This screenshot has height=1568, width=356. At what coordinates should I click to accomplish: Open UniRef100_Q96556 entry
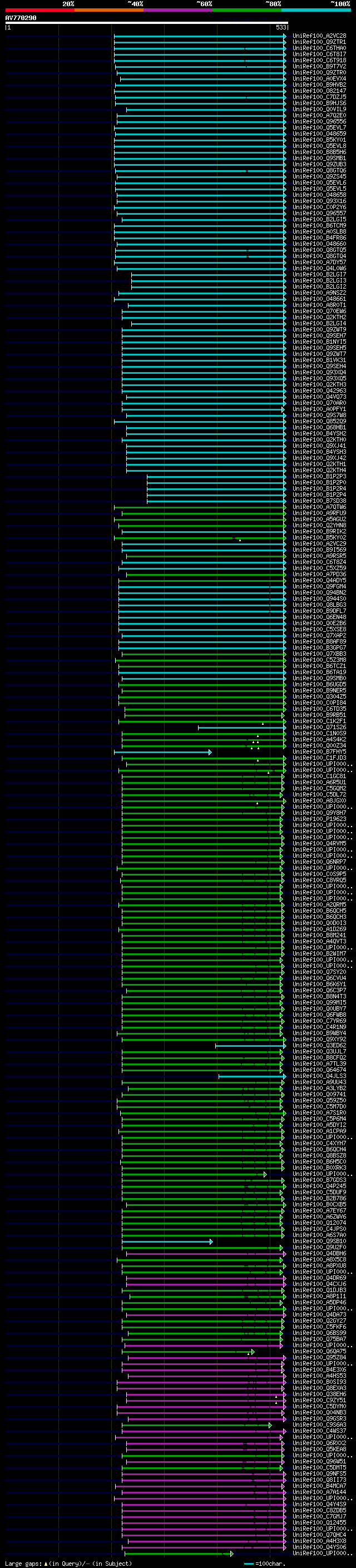319,122
